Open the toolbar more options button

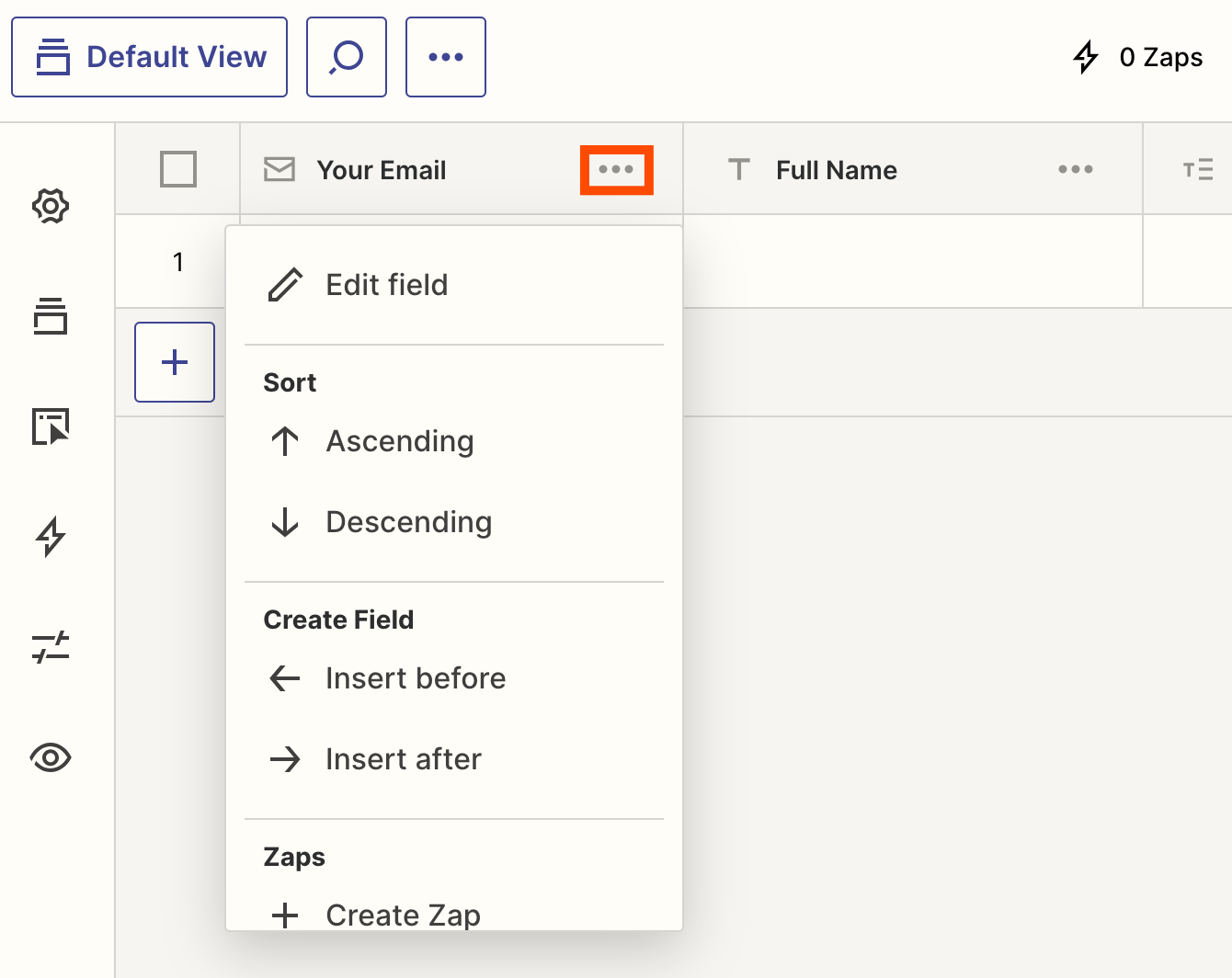(x=446, y=57)
